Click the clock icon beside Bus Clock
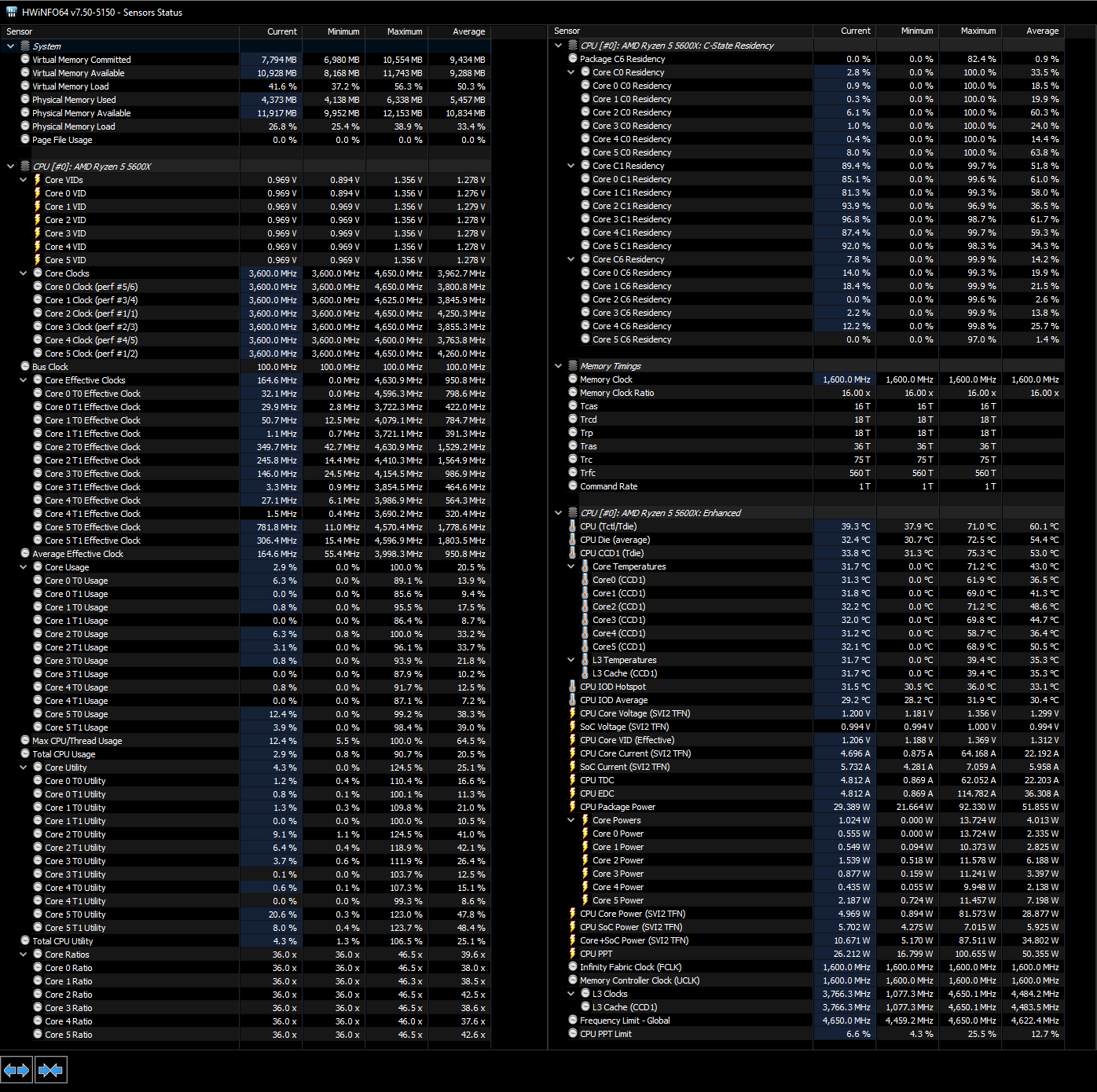 pos(25,367)
